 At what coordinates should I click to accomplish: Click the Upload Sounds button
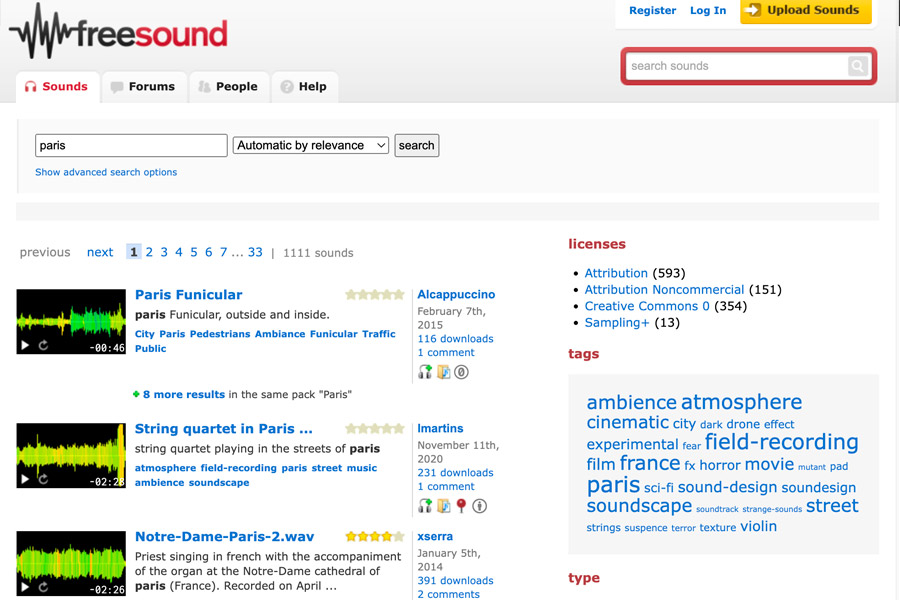[806, 10]
